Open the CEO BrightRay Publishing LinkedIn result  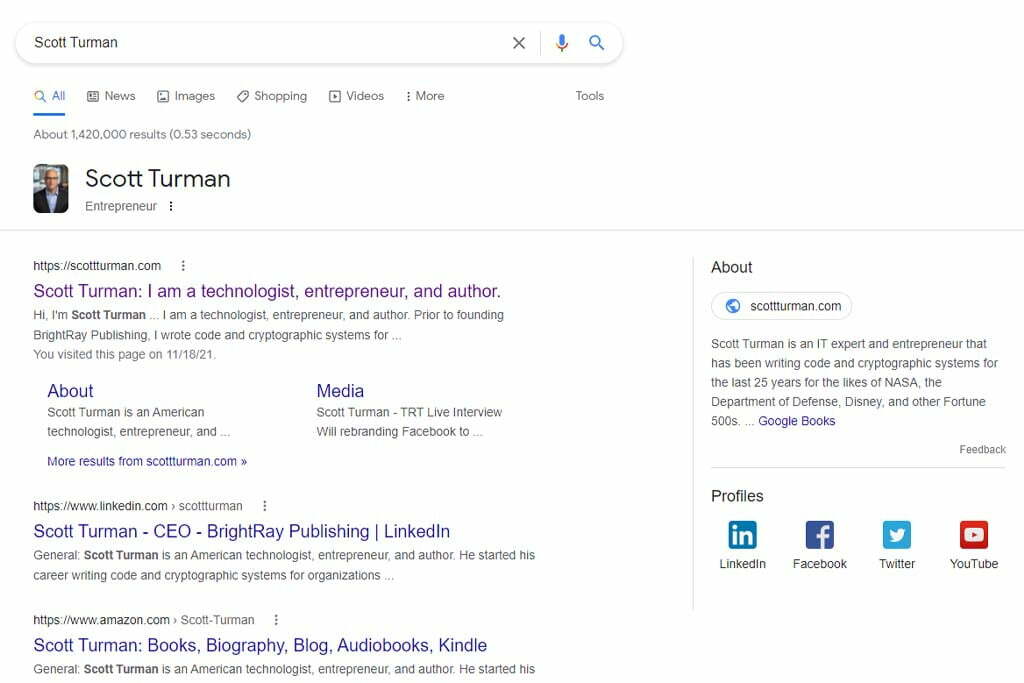coord(242,532)
